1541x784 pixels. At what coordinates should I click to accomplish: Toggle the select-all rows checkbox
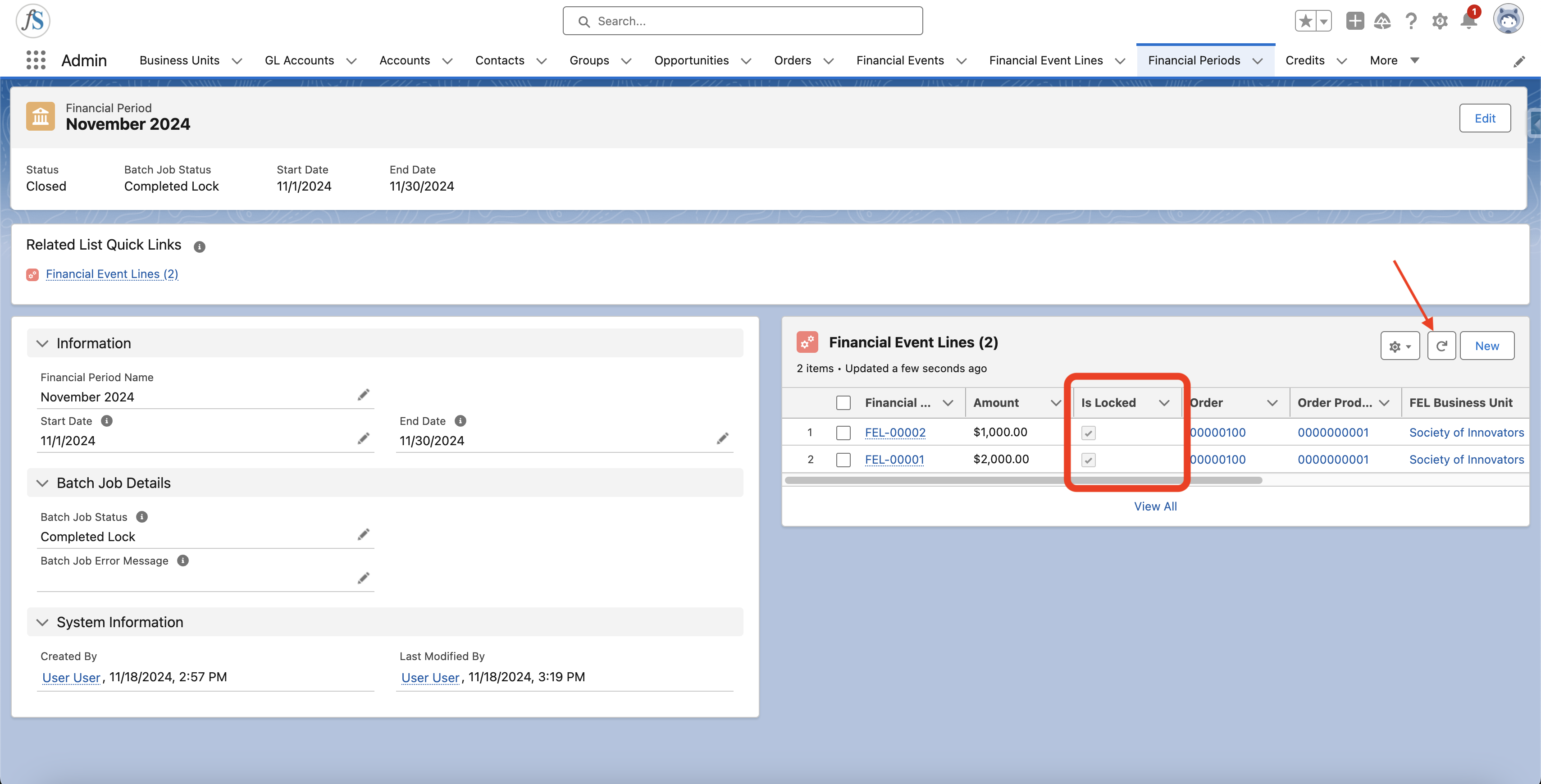(843, 403)
